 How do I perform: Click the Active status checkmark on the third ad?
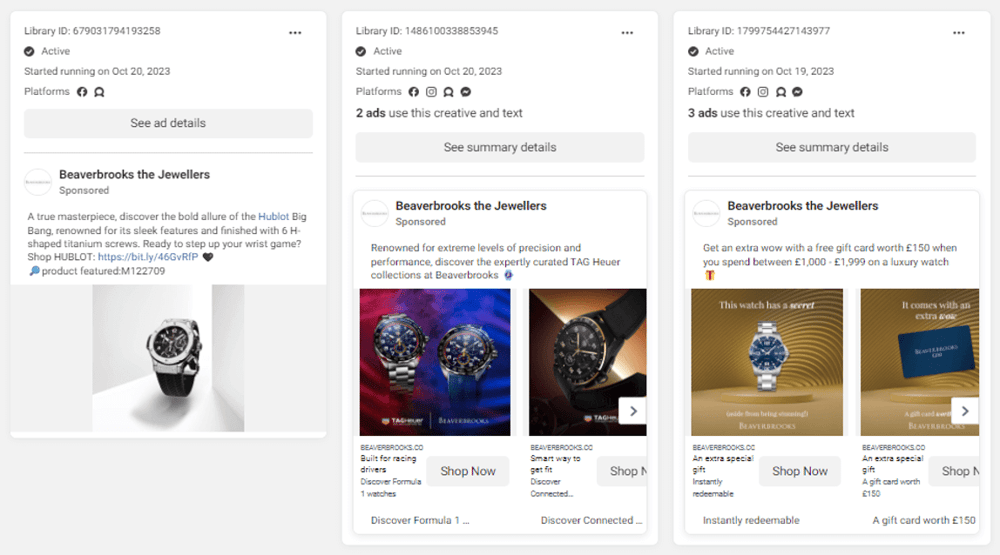pyautogui.click(x=693, y=51)
